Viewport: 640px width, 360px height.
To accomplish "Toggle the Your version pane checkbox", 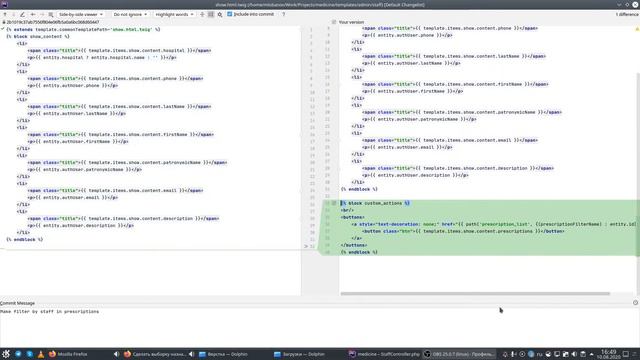I will 334,22.
